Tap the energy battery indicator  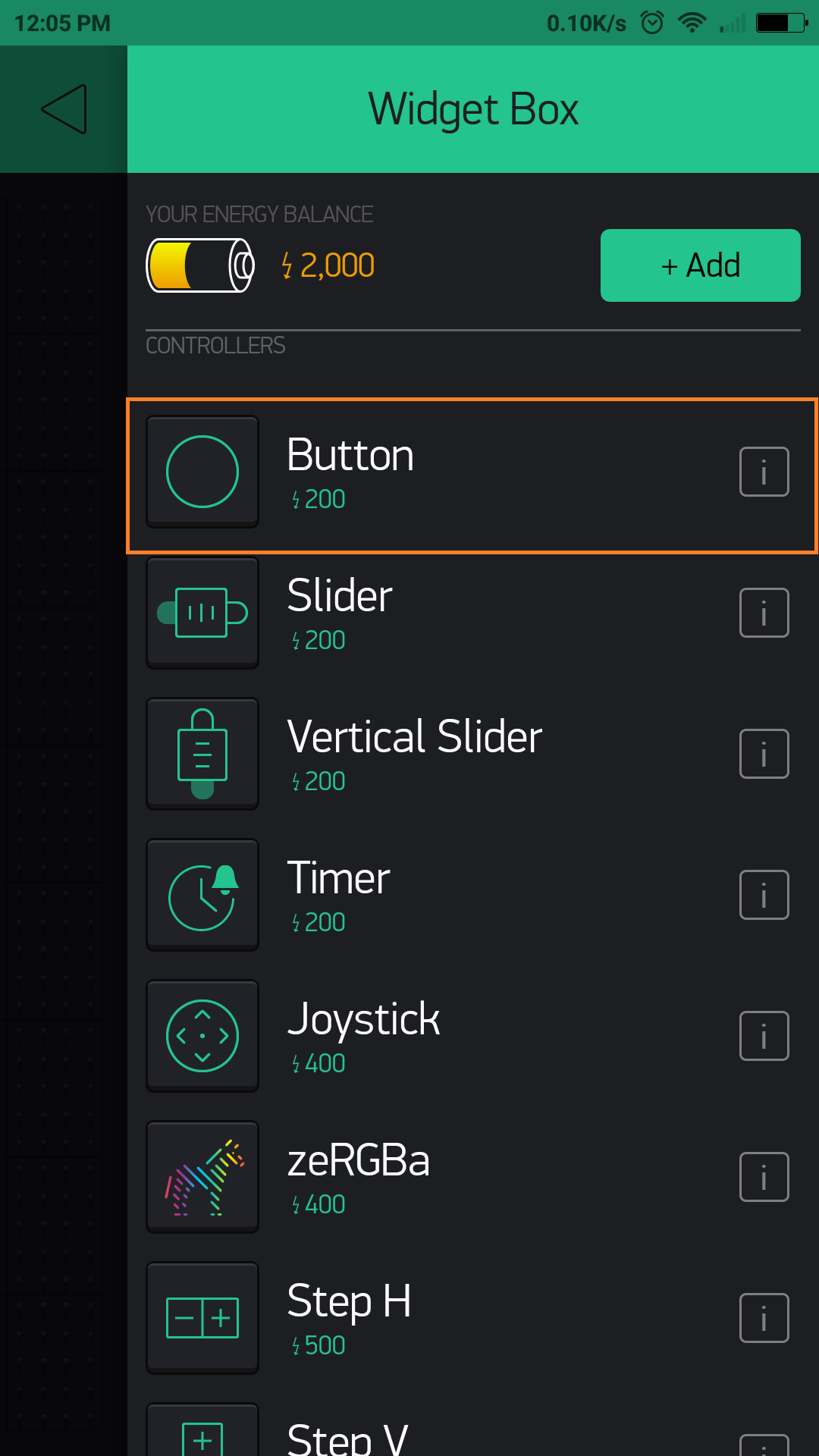pyautogui.click(x=200, y=265)
